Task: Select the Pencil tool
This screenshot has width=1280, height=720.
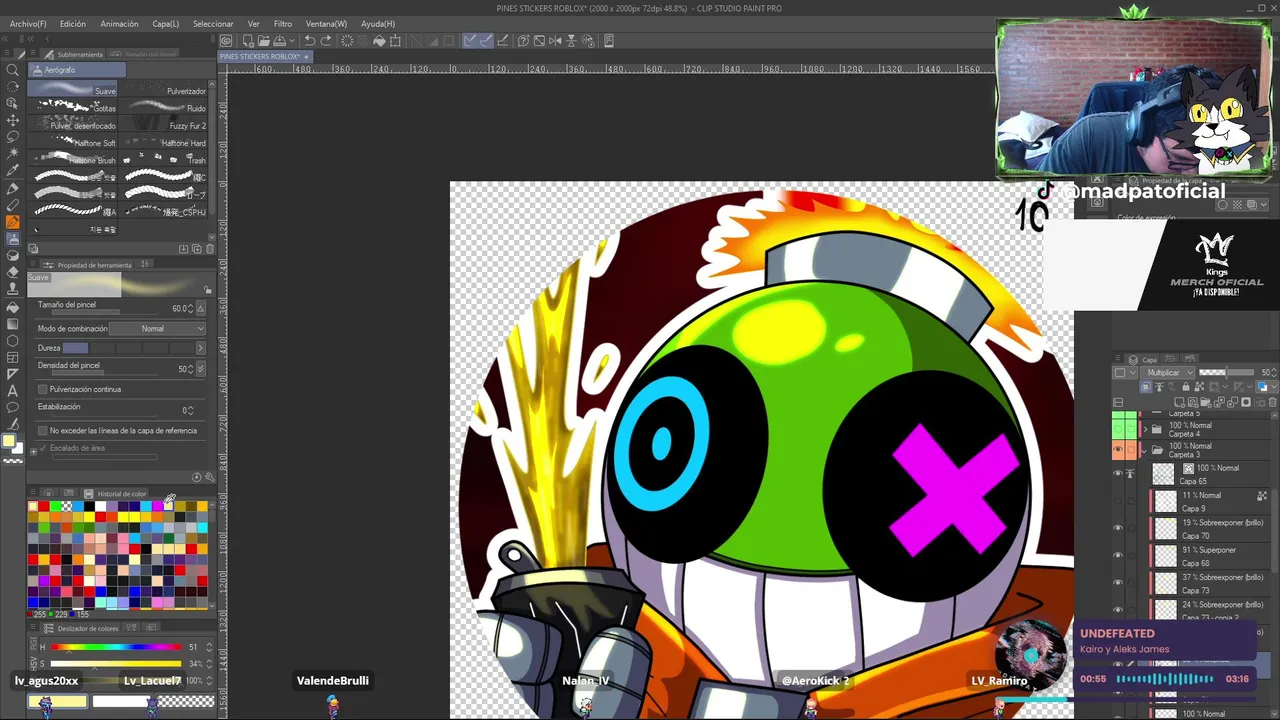Action: (x=13, y=205)
